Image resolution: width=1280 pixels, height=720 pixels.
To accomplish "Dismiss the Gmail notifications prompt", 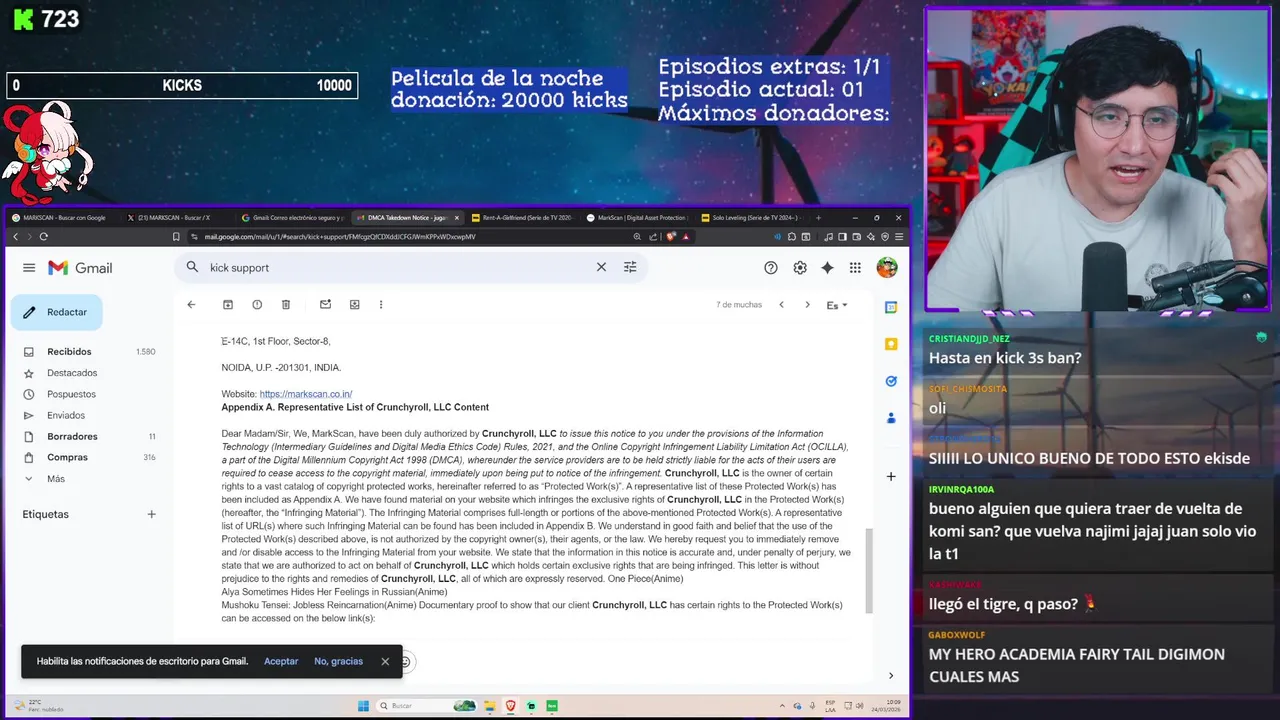I will pyautogui.click(x=385, y=661).
